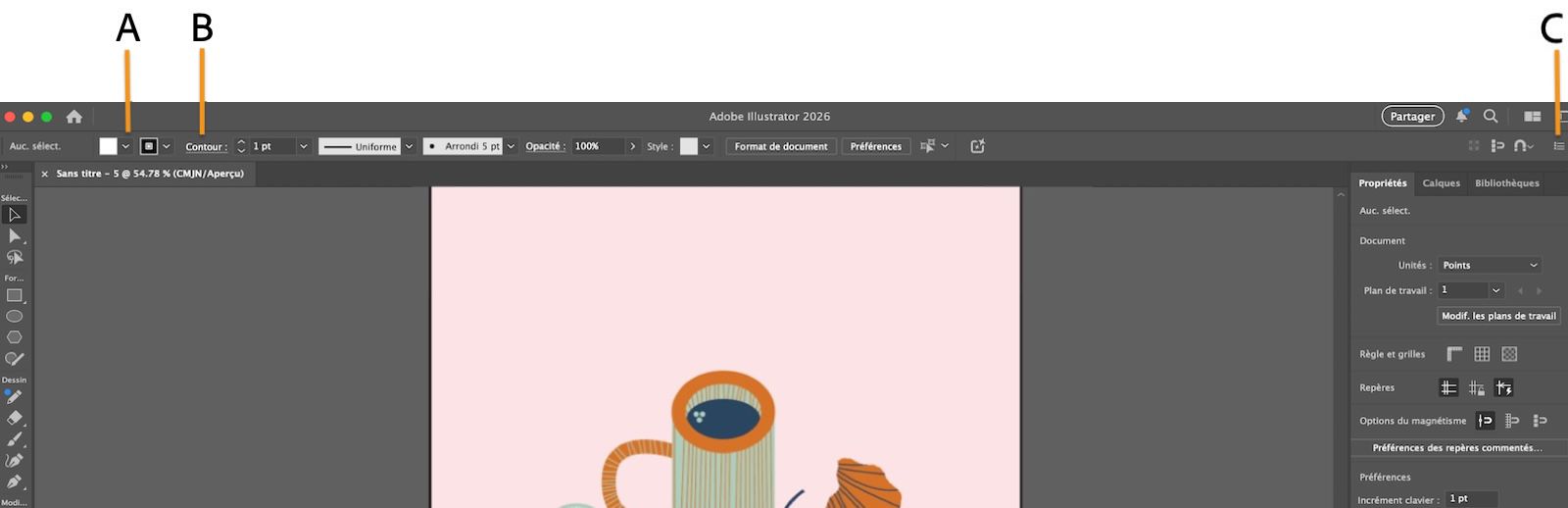1568x508 pixels.
Task: Expand the collapsed toolbar double arrows
Action: click(4, 167)
